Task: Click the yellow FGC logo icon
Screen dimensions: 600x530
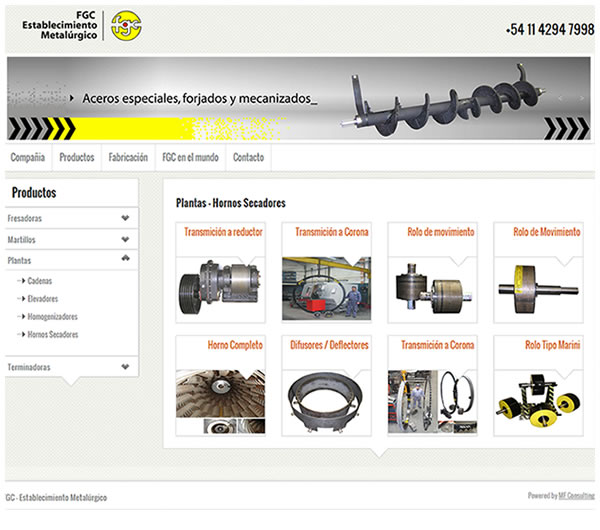Action: [x=126, y=26]
